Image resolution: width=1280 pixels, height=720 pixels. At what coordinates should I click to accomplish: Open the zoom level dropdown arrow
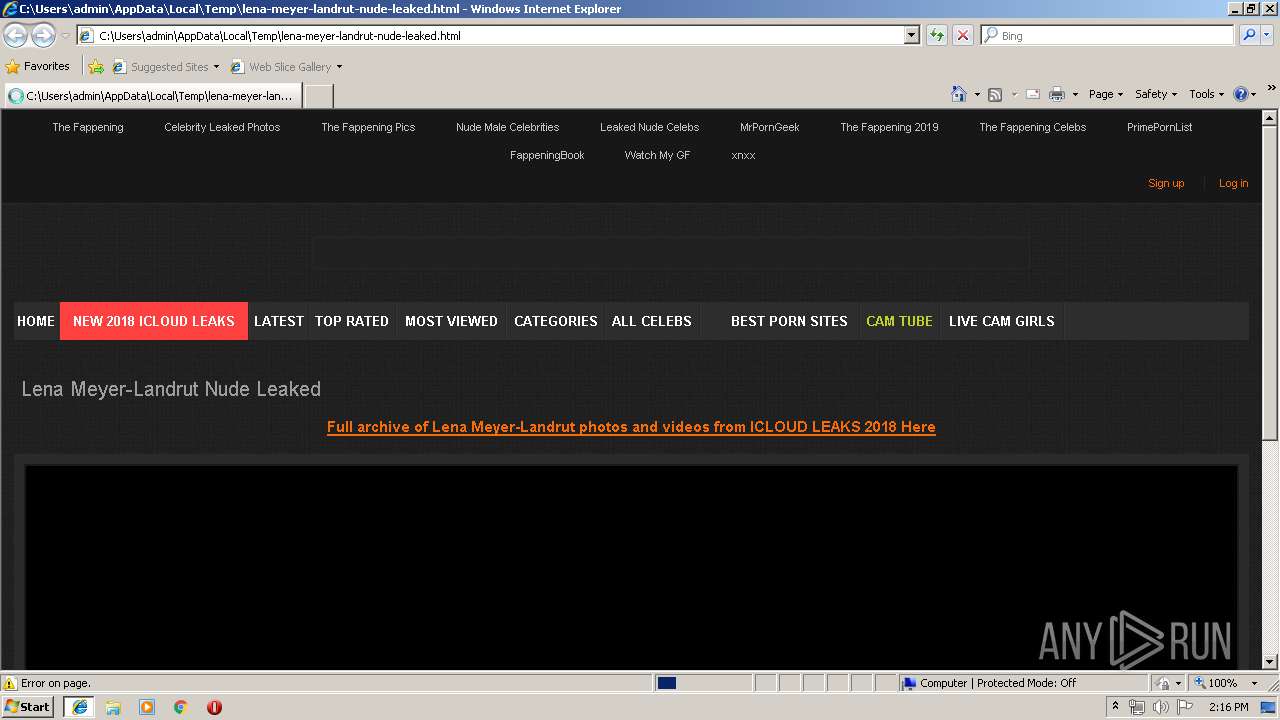tap(1254, 683)
